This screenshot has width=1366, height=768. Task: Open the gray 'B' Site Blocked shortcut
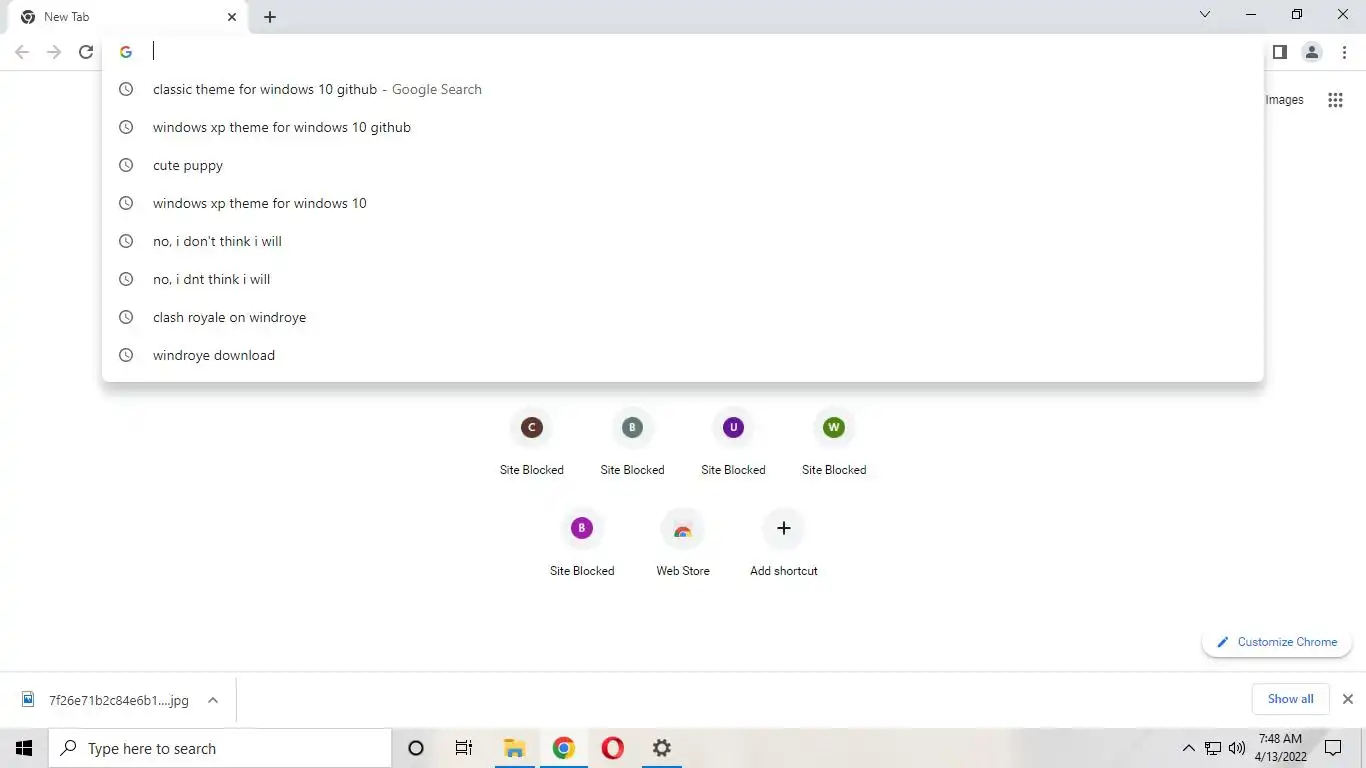tap(632, 441)
